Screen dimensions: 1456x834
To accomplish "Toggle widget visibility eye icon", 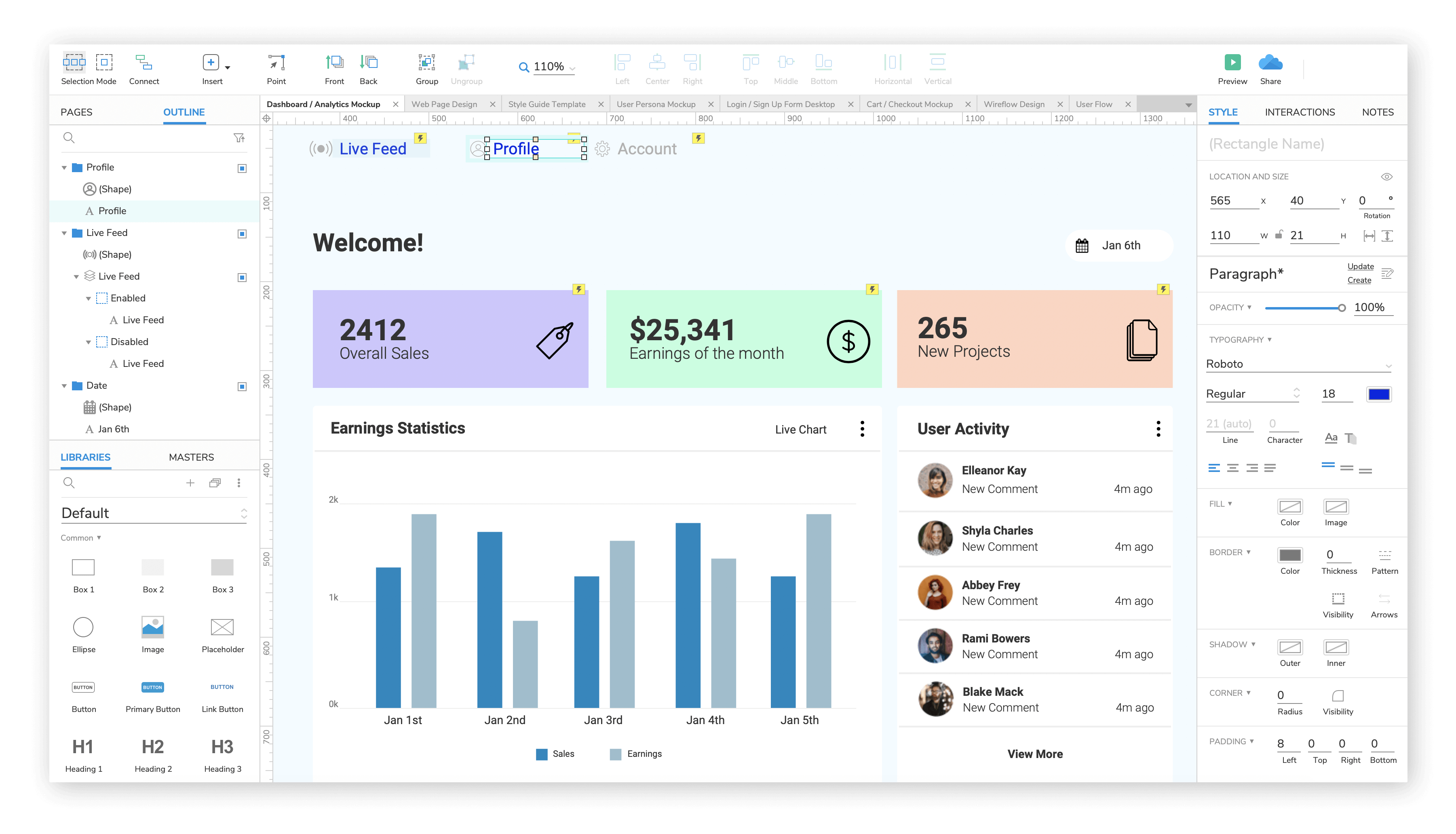I will click(x=1386, y=177).
